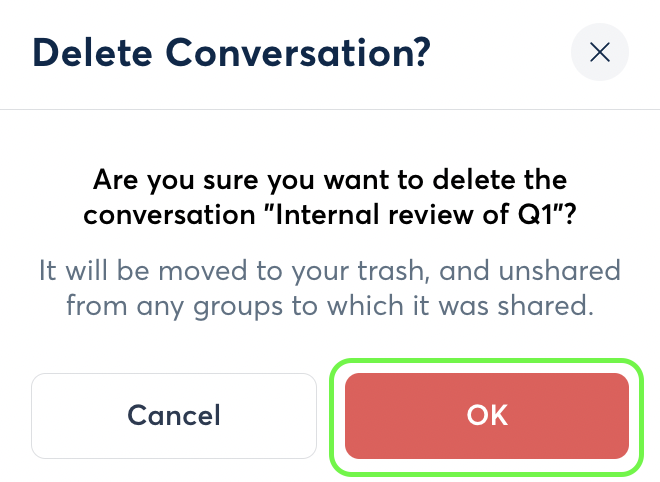Screen dimensions: 660x482
Task: Dismiss the prompt via the round X icon
Action: click(x=600, y=52)
